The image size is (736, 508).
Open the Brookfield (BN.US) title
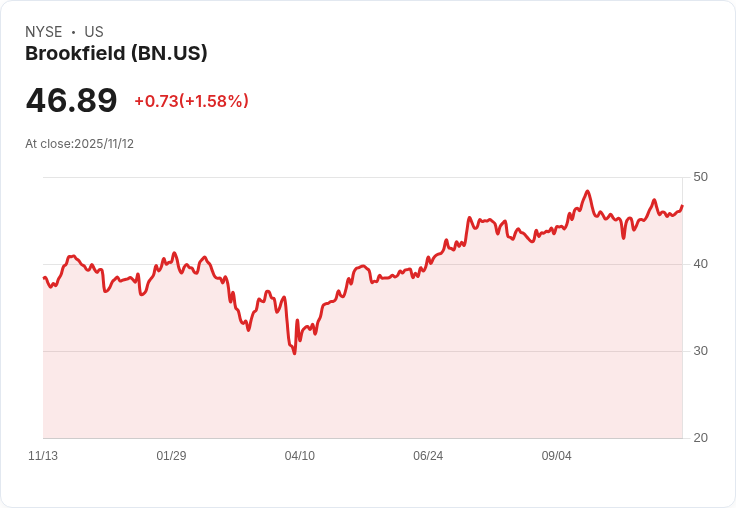tap(116, 54)
